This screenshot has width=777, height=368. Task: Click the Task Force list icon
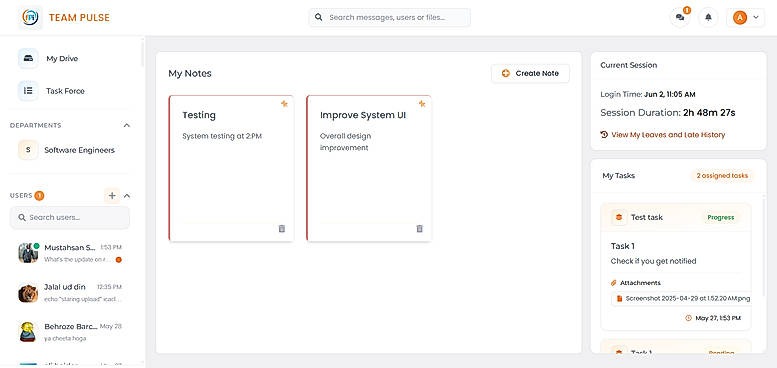(x=28, y=91)
